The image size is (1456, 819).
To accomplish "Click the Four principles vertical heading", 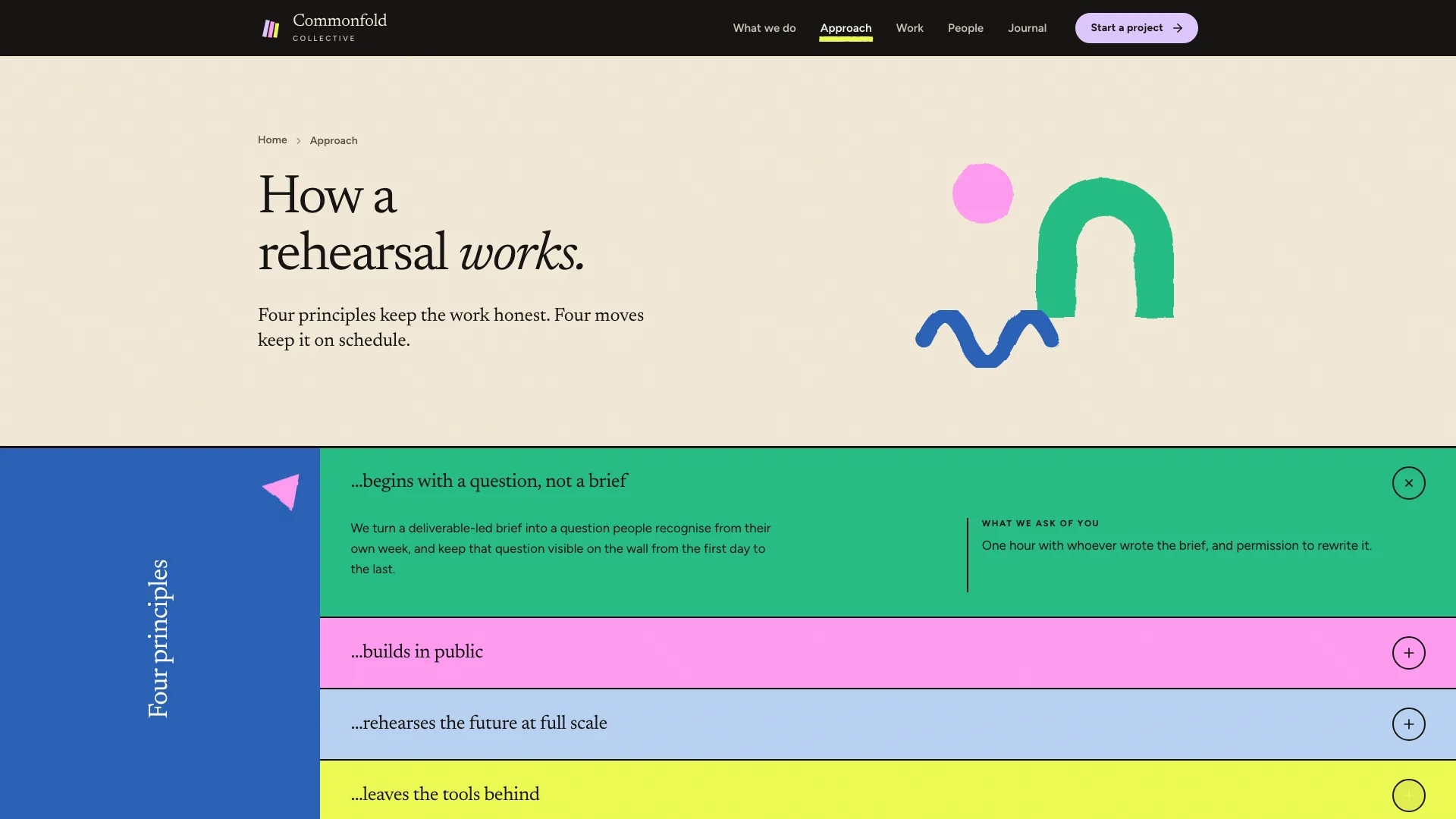I will point(158,639).
